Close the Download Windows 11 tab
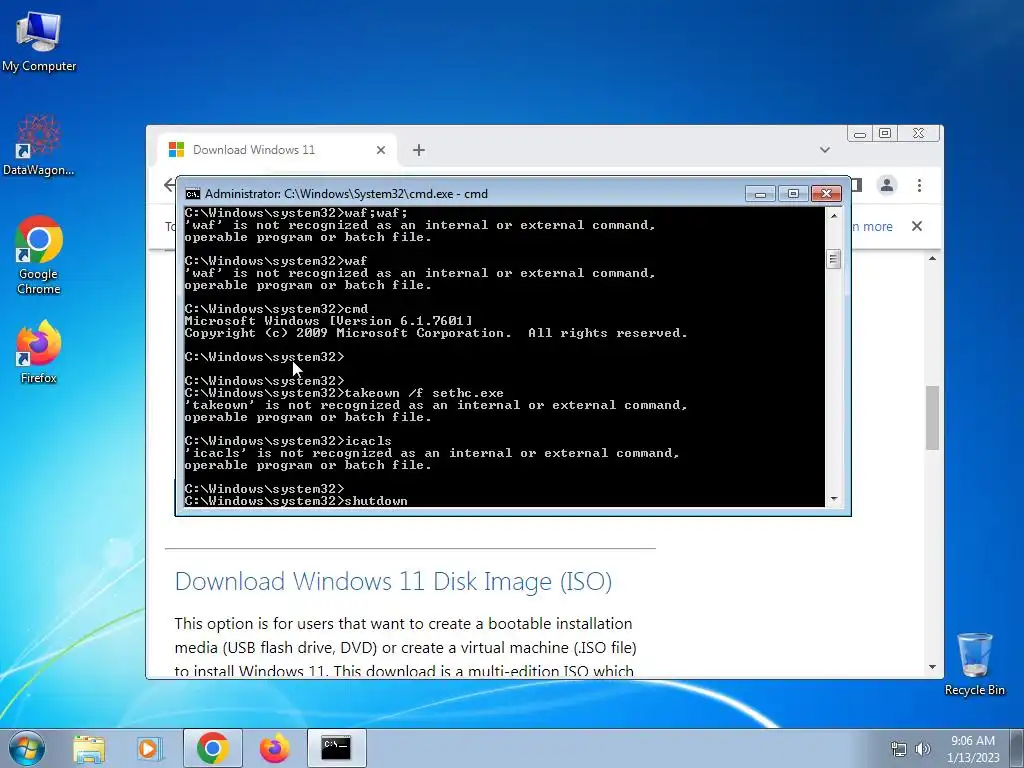Viewport: 1024px width, 768px height. [x=381, y=150]
